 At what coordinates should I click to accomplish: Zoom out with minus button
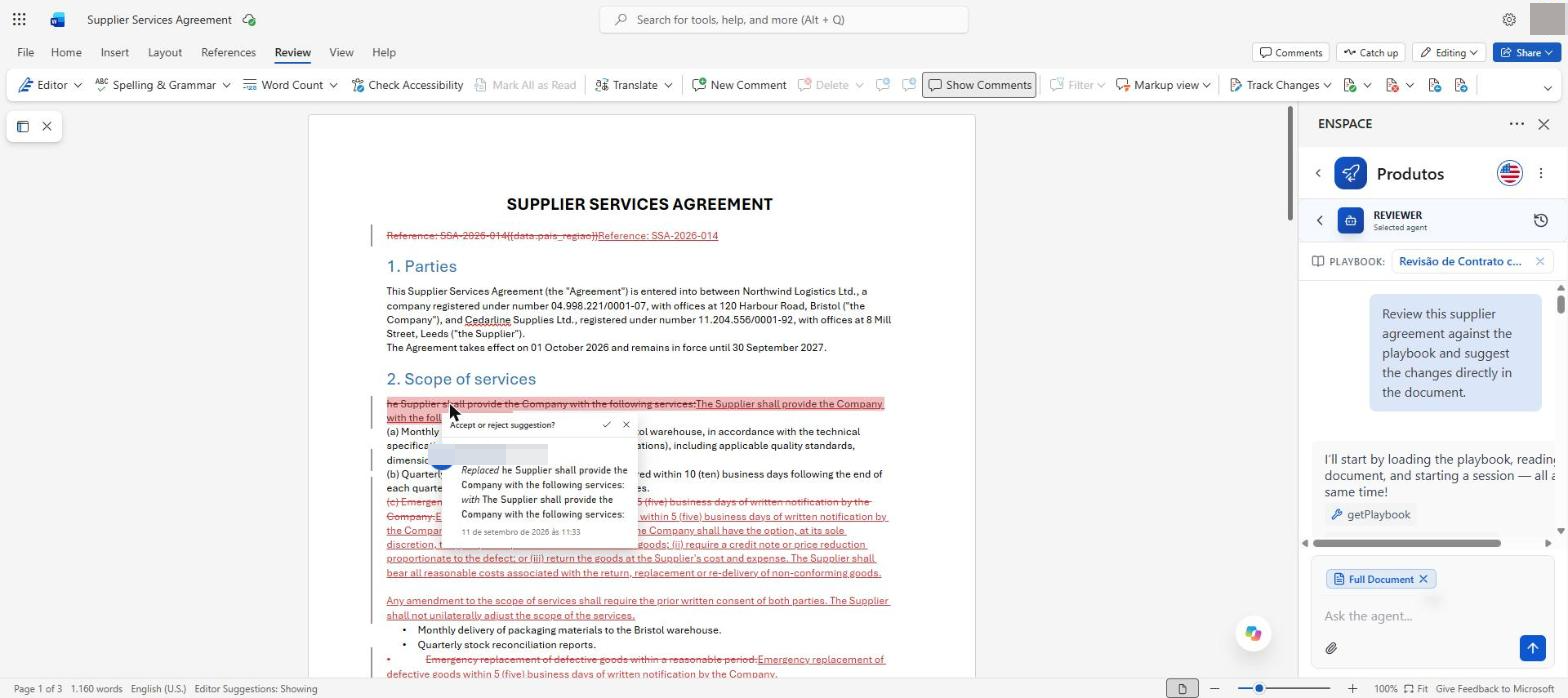1215,688
